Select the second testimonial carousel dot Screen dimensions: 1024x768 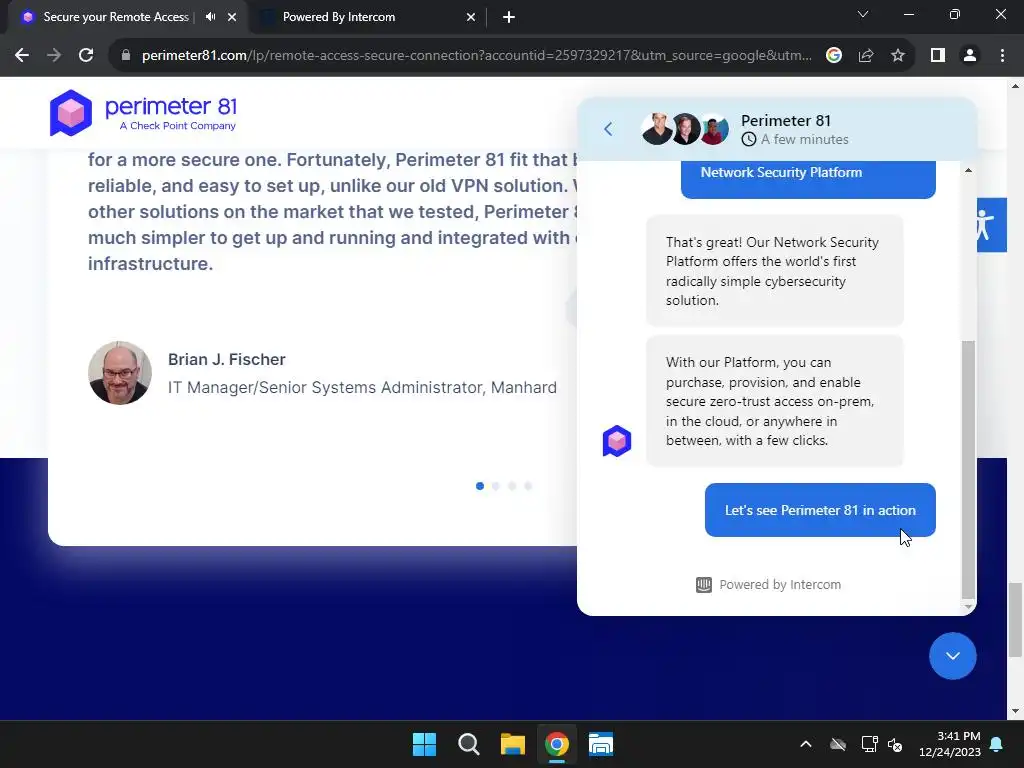(x=496, y=486)
